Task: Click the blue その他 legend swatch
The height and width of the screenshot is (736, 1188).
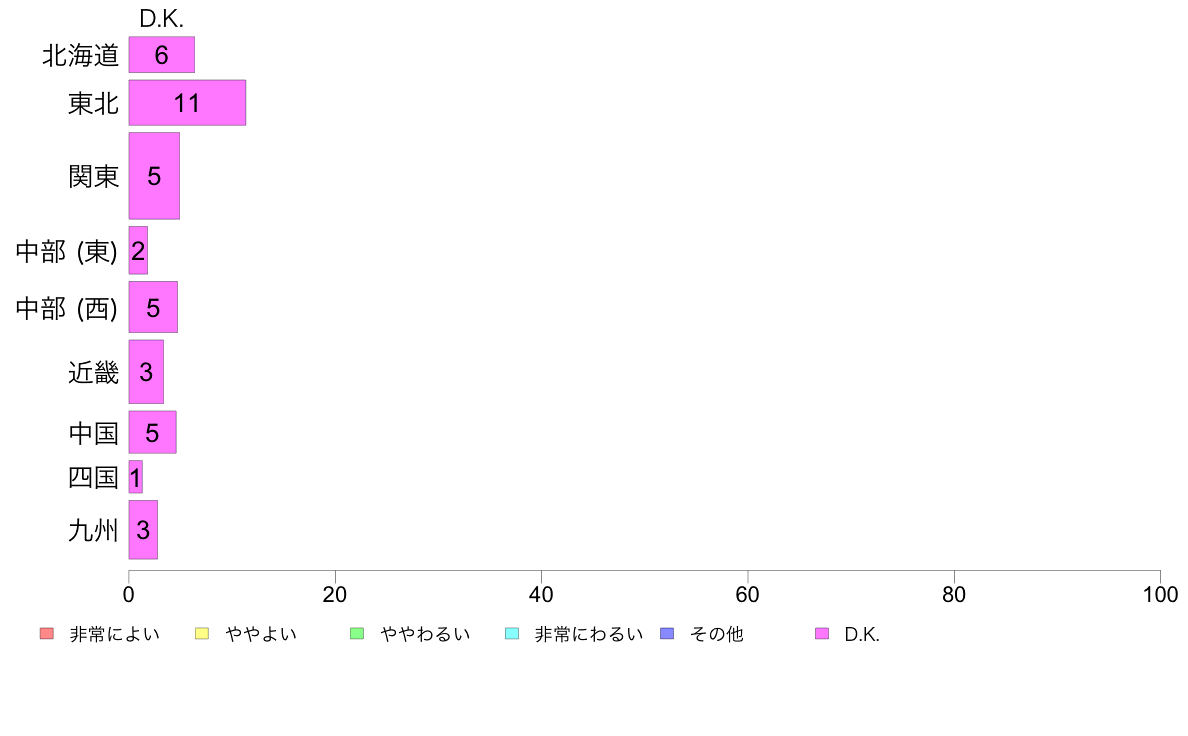Action: [x=667, y=634]
